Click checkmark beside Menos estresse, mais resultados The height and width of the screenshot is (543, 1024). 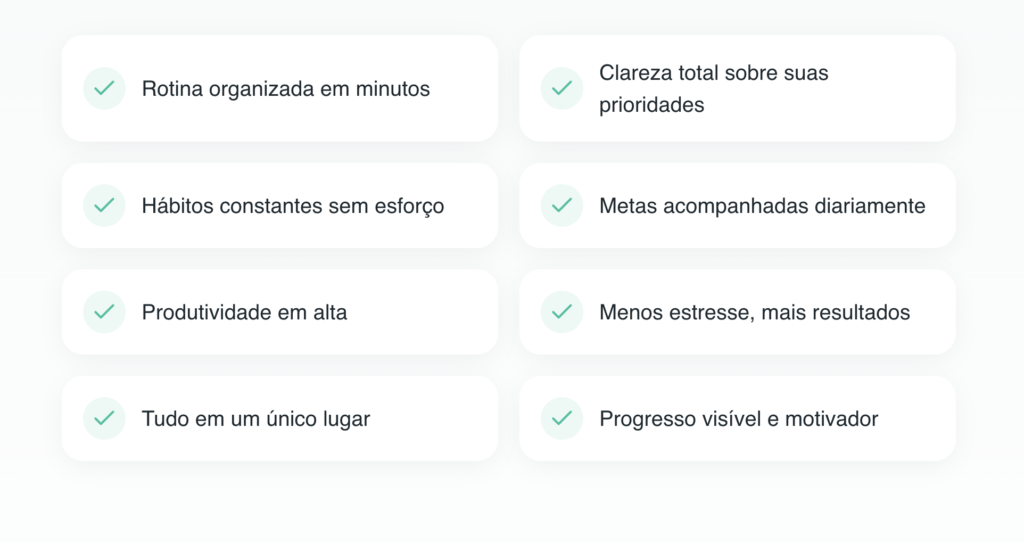pos(562,311)
